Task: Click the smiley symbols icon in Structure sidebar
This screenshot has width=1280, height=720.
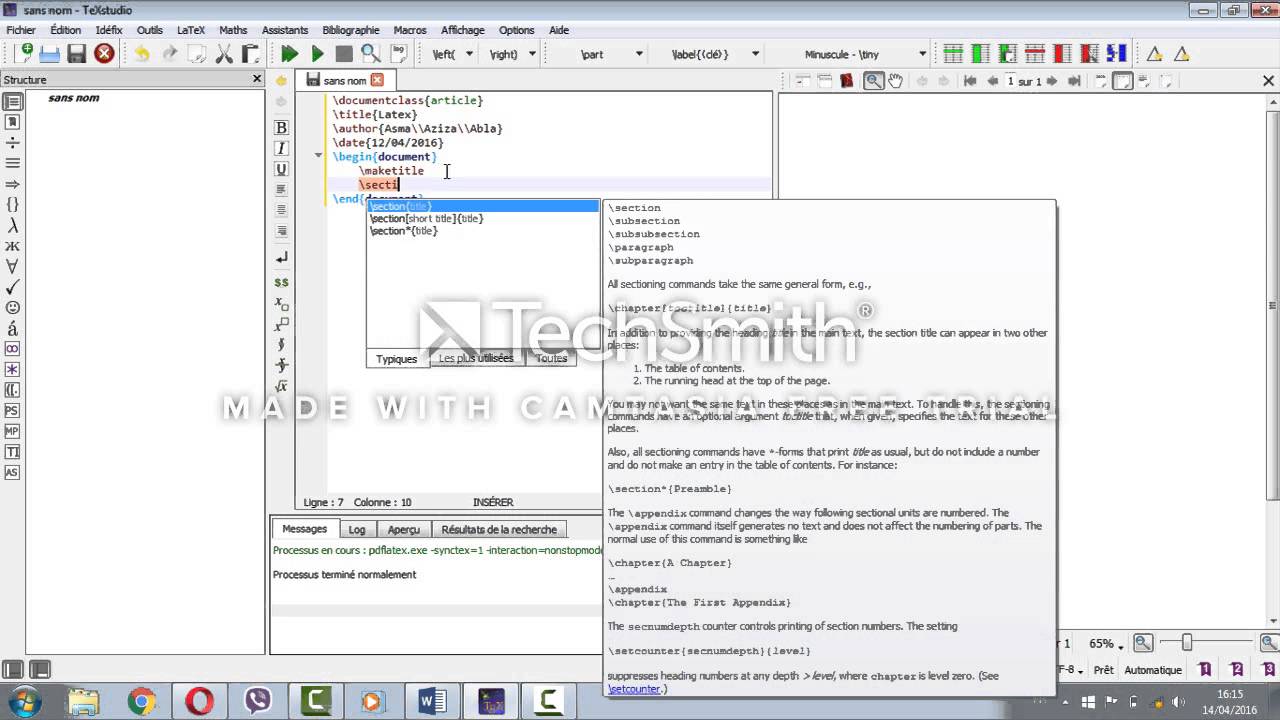Action: tap(12, 308)
